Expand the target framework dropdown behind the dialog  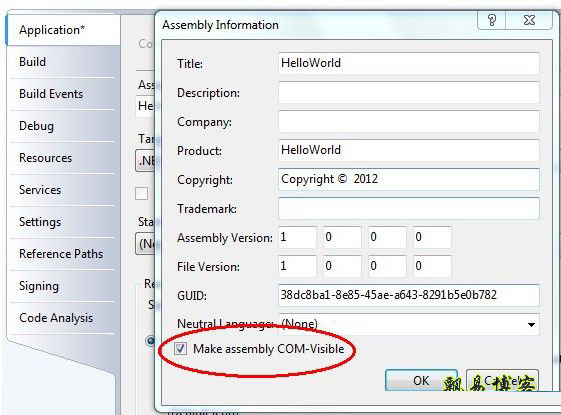146,161
